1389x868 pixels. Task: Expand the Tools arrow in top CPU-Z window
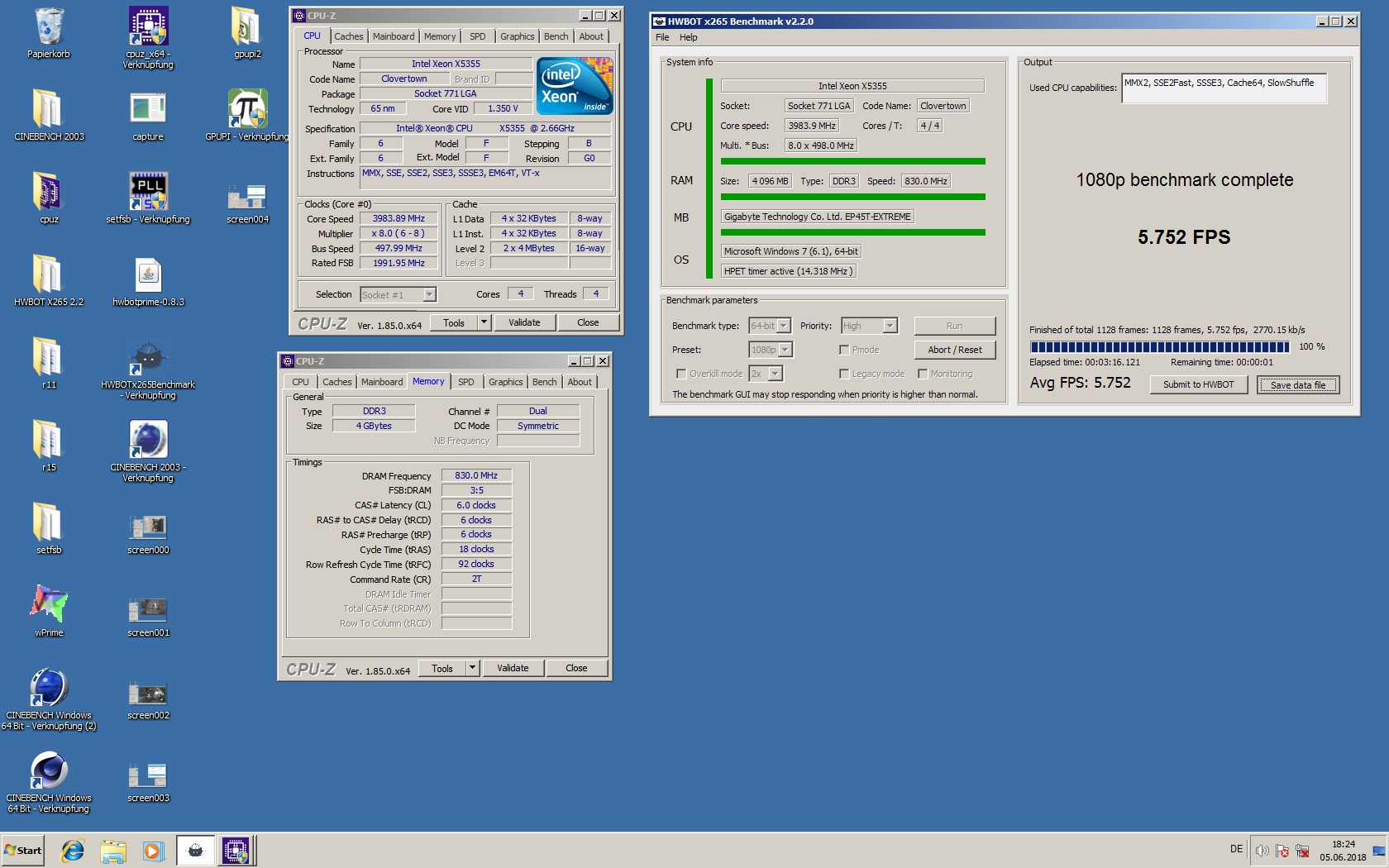(x=484, y=322)
